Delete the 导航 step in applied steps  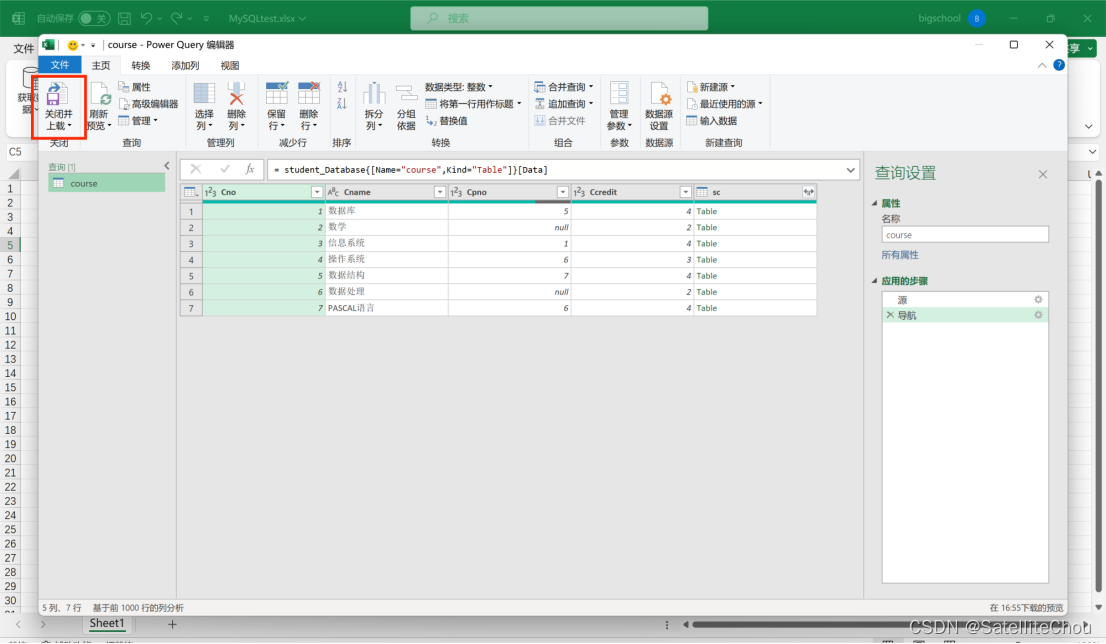890,315
